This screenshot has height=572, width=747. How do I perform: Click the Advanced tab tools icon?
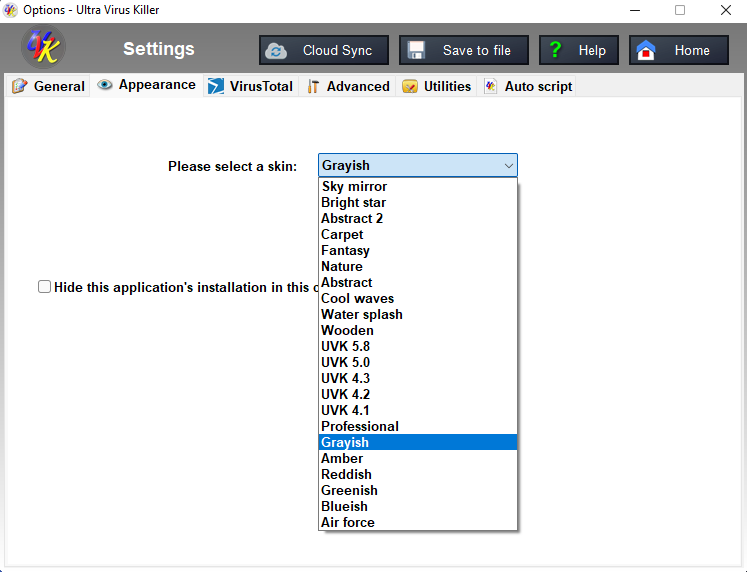[x=313, y=86]
